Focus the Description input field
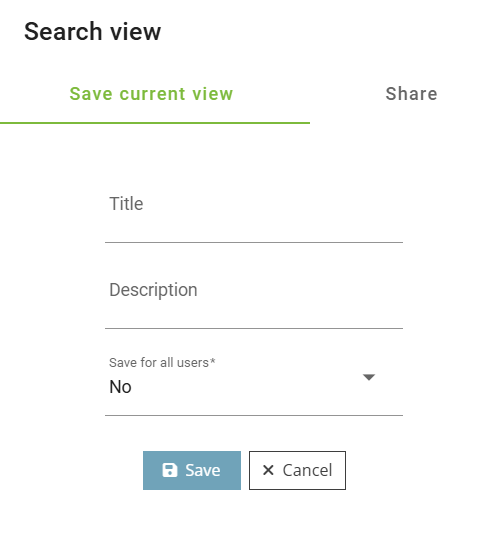Image resolution: width=504 pixels, height=536 pixels. click(254, 300)
